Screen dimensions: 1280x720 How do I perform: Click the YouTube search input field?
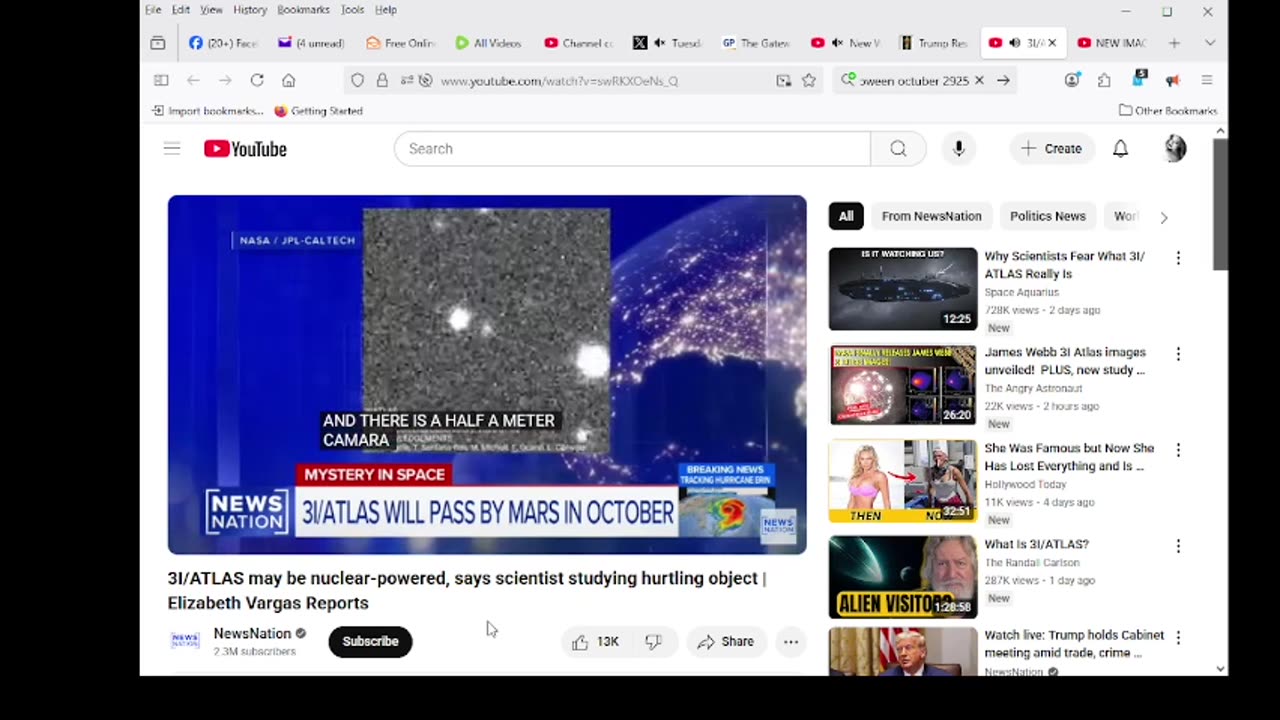click(x=632, y=149)
